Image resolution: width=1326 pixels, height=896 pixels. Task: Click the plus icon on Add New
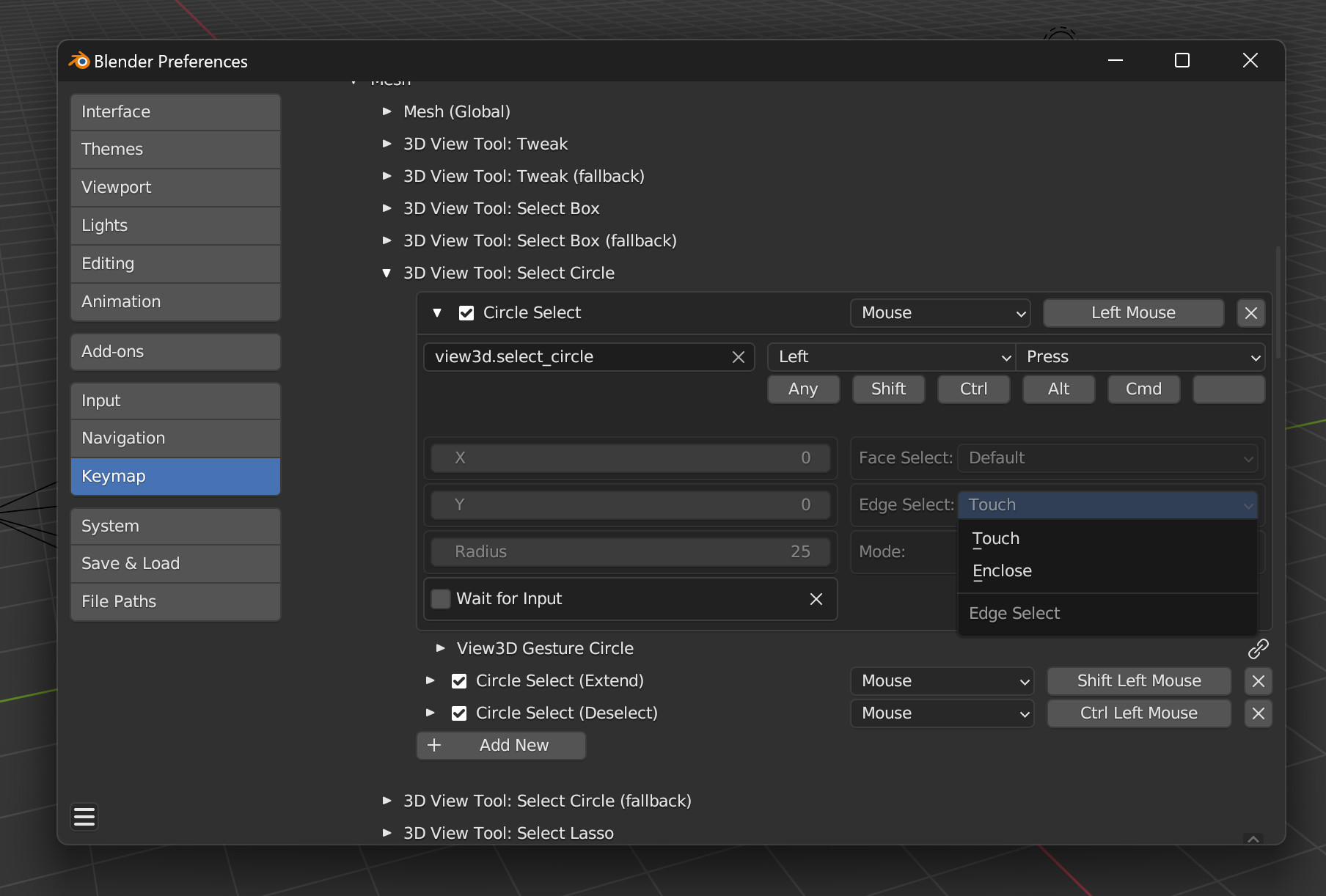click(434, 746)
